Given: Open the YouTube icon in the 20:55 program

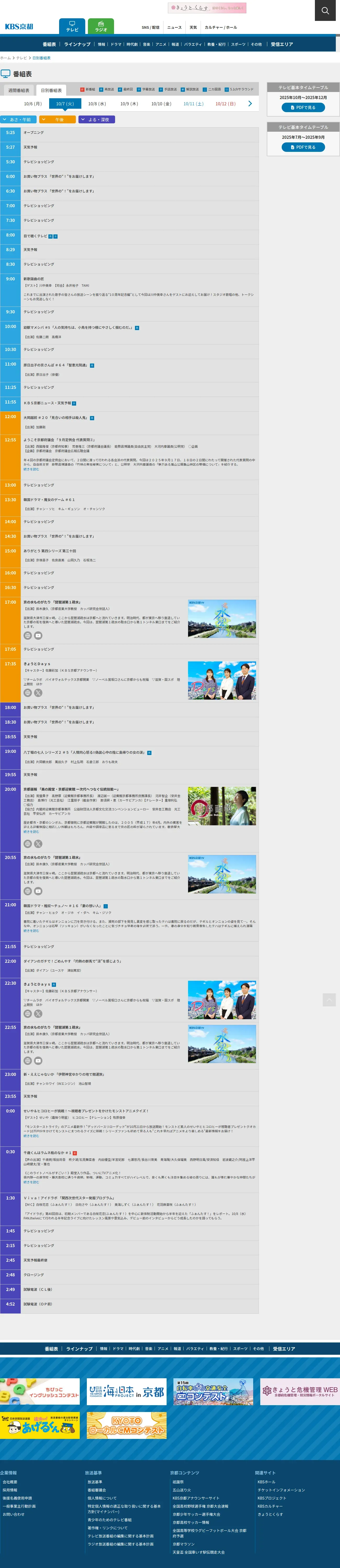Looking at the screenshot, I should [x=38, y=891].
